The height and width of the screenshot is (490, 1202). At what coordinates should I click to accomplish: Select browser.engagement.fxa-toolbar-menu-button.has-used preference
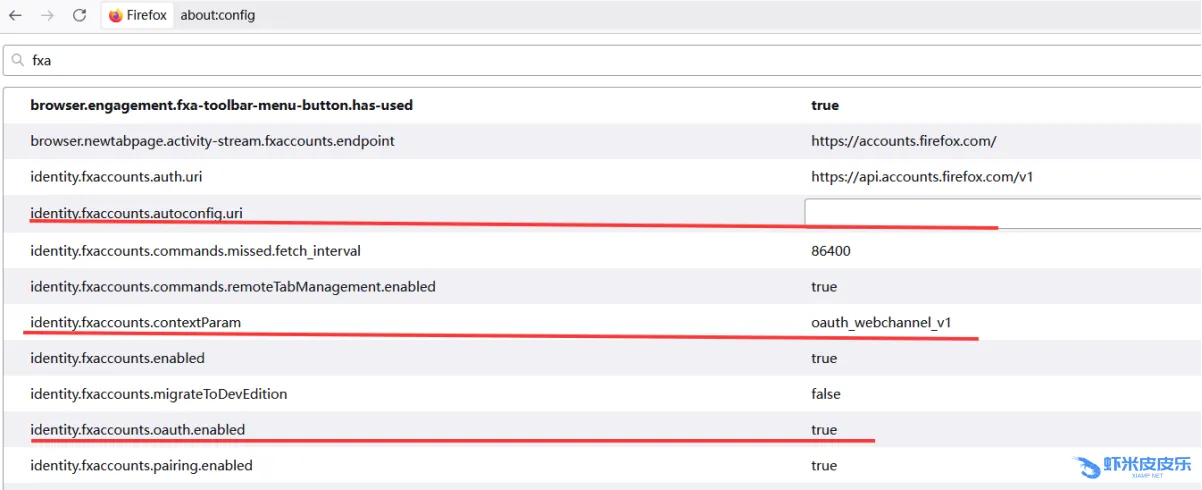221,105
